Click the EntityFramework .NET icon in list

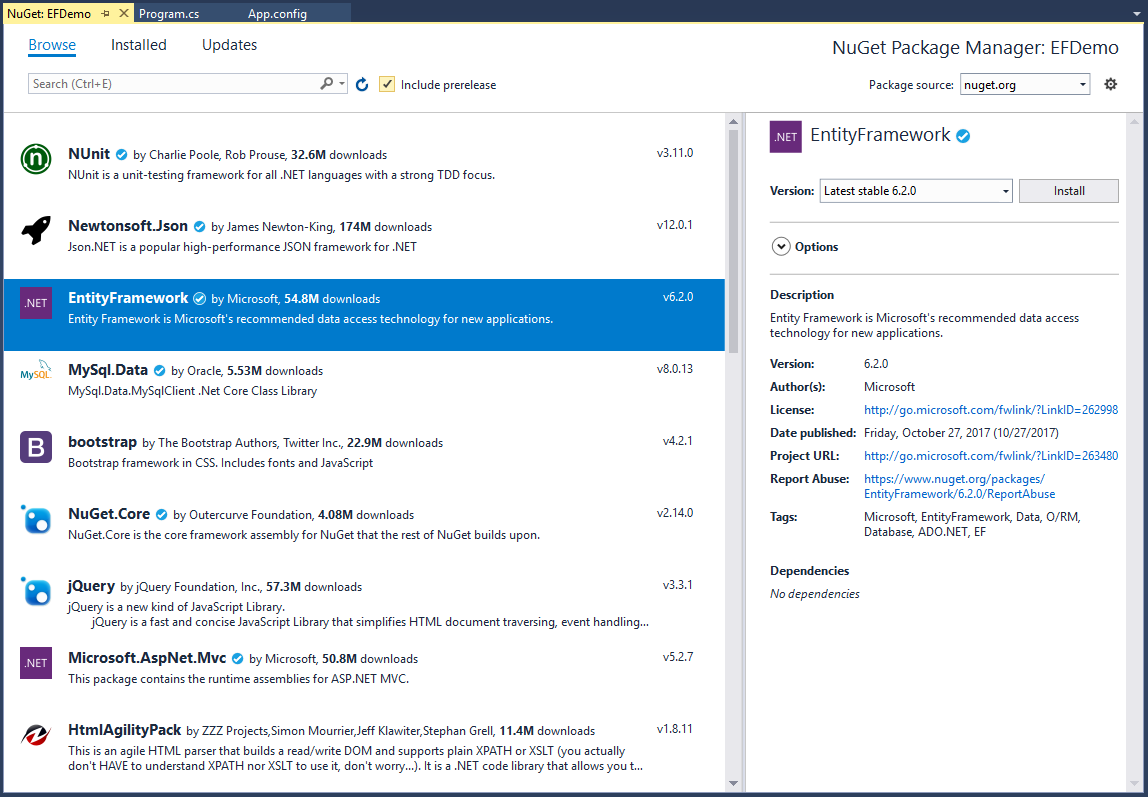pos(36,303)
